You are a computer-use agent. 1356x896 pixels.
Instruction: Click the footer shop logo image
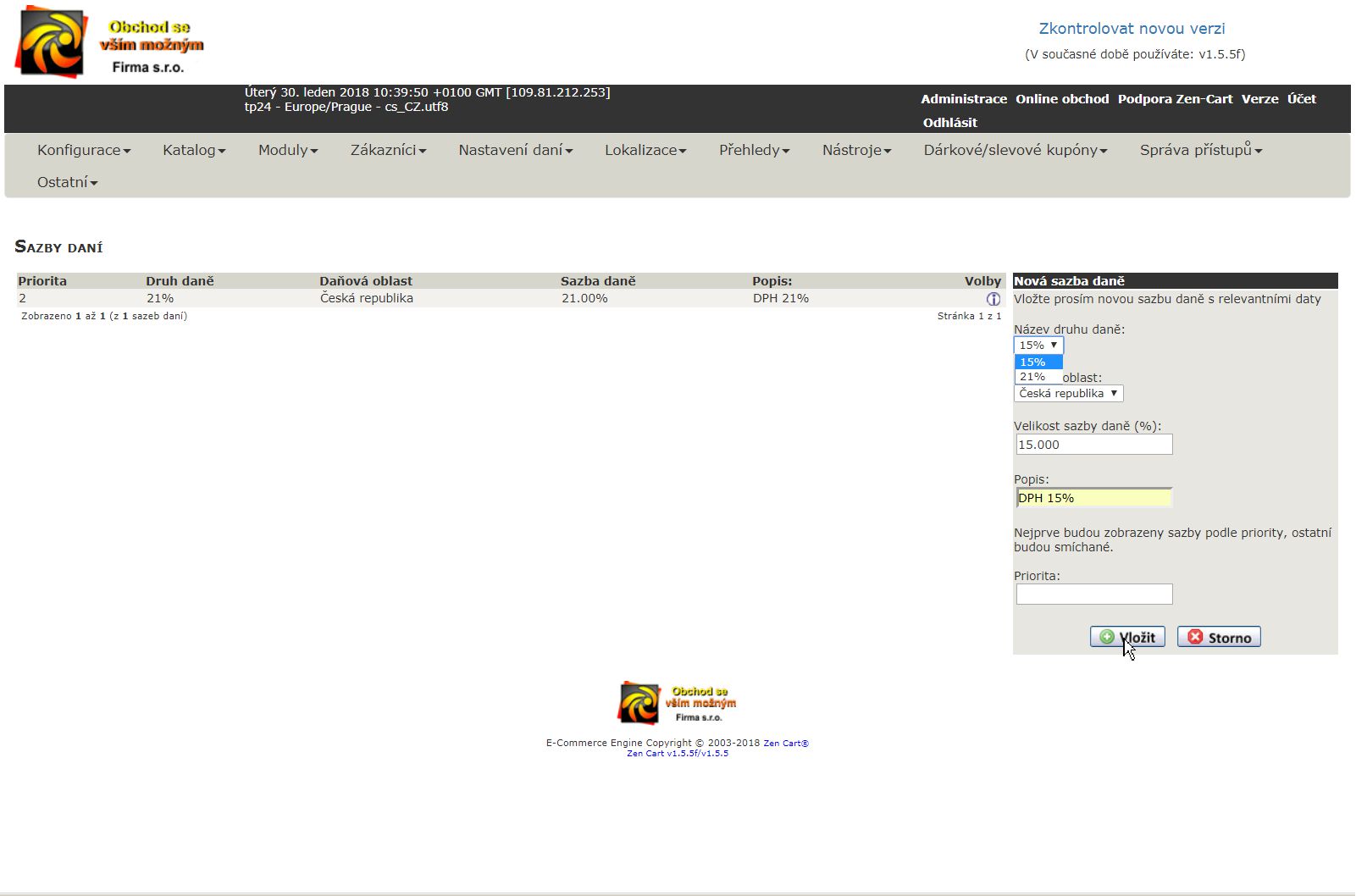[x=677, y=703]
